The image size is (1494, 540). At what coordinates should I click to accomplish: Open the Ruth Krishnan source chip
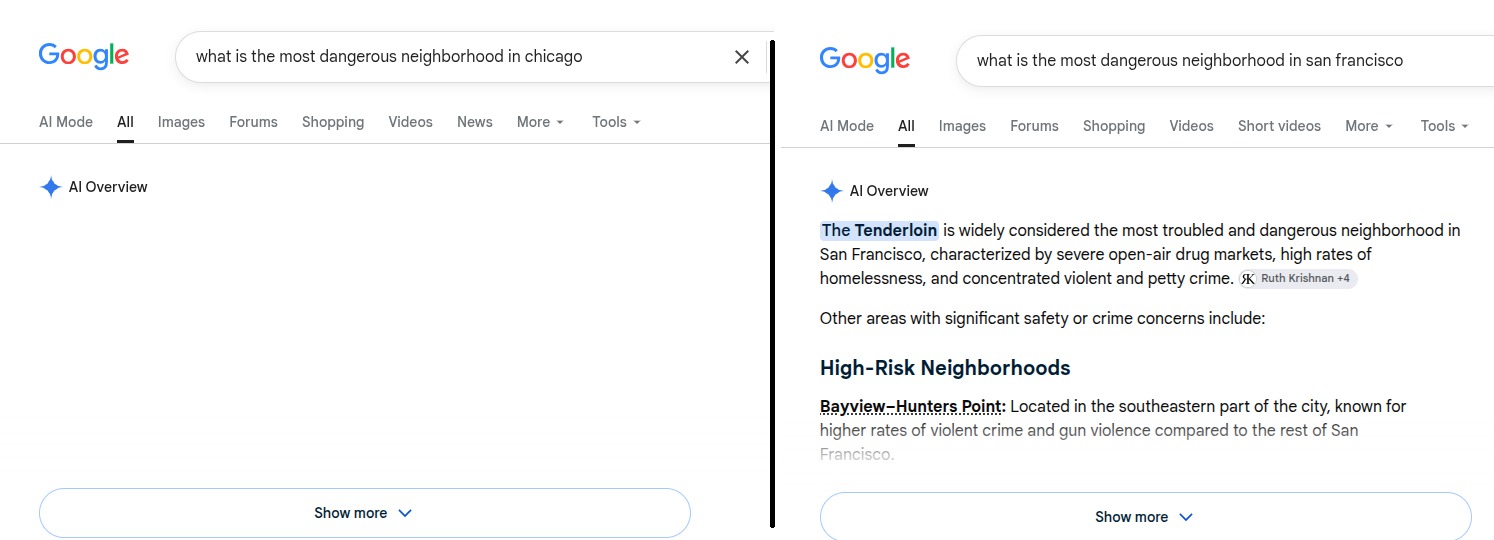point(1297,279)
